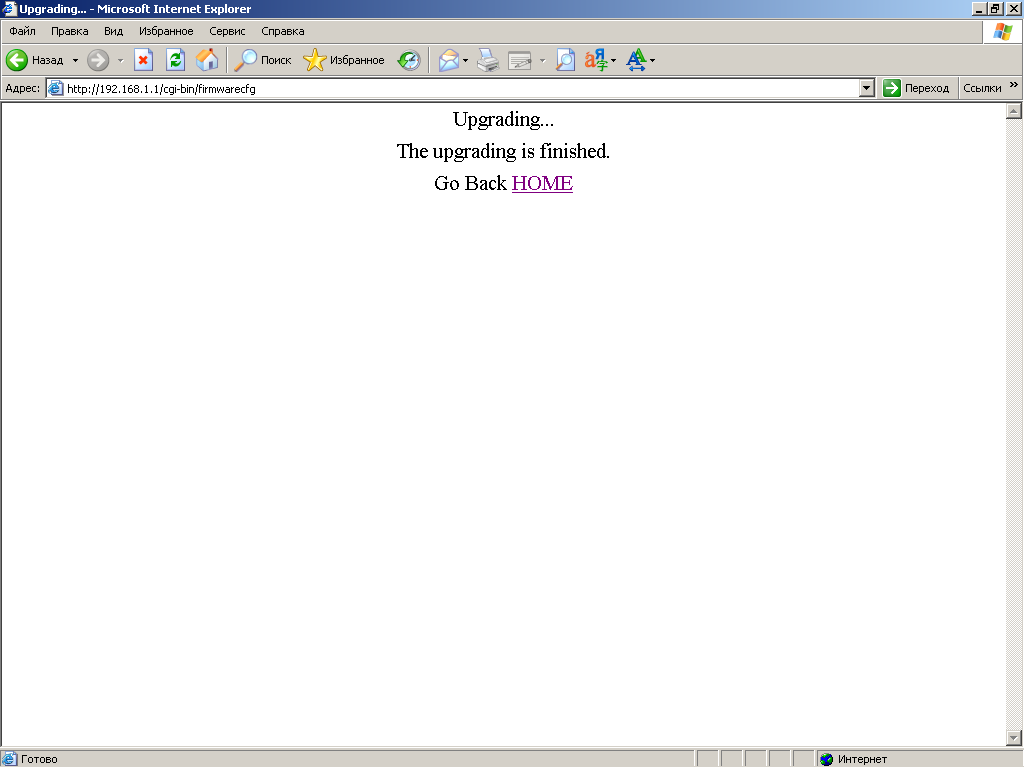The width and height of the screenshot is (1024, 768).
Task: Click the 'The upgrading is finished.' text
Action: click(503, 152)
